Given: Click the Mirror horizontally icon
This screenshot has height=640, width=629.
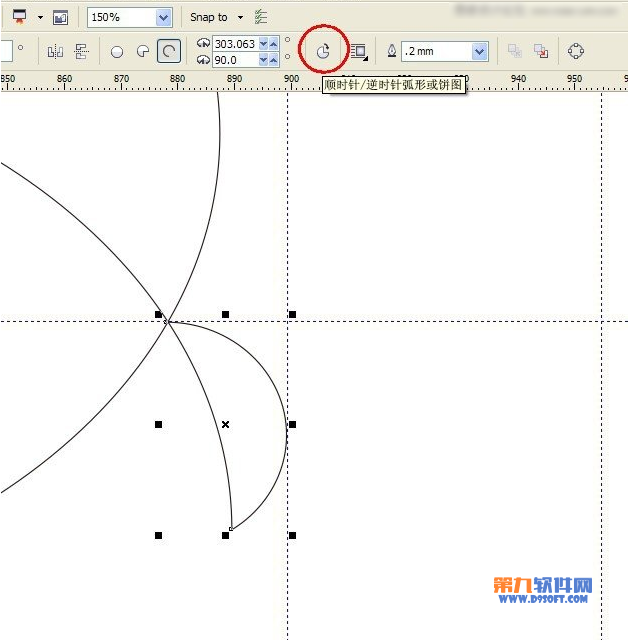Looking at the screenshot, I should click(55, 52).
